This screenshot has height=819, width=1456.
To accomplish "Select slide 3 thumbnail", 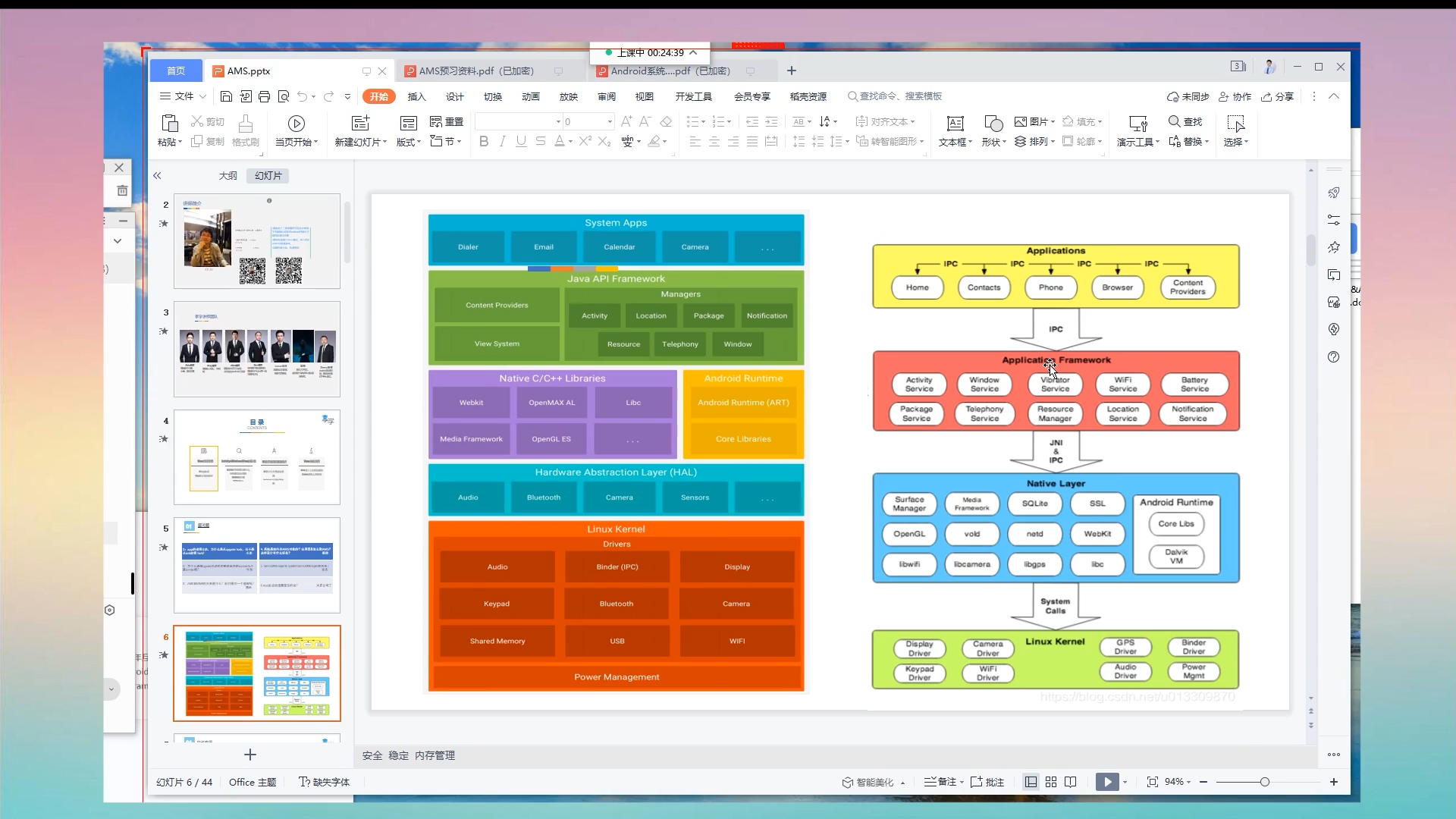I will 257,349.
